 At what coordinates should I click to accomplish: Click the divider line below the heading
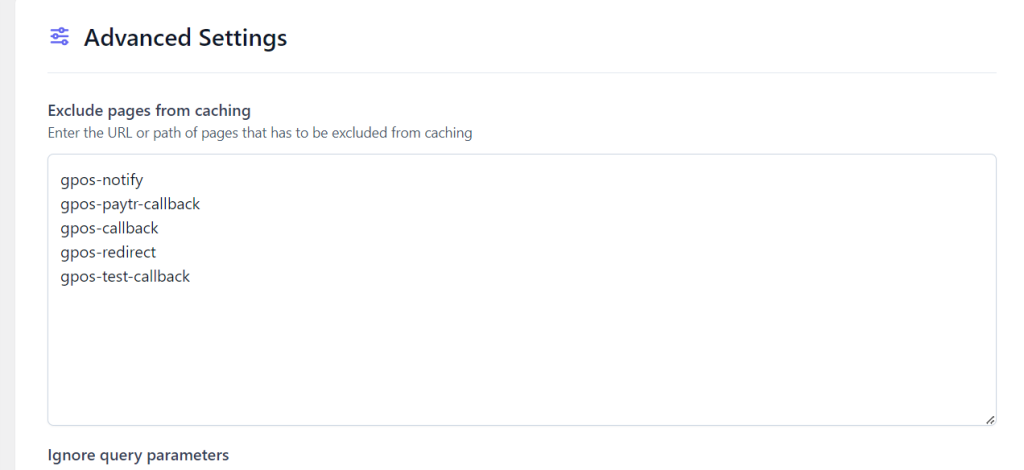click(520, 72)
